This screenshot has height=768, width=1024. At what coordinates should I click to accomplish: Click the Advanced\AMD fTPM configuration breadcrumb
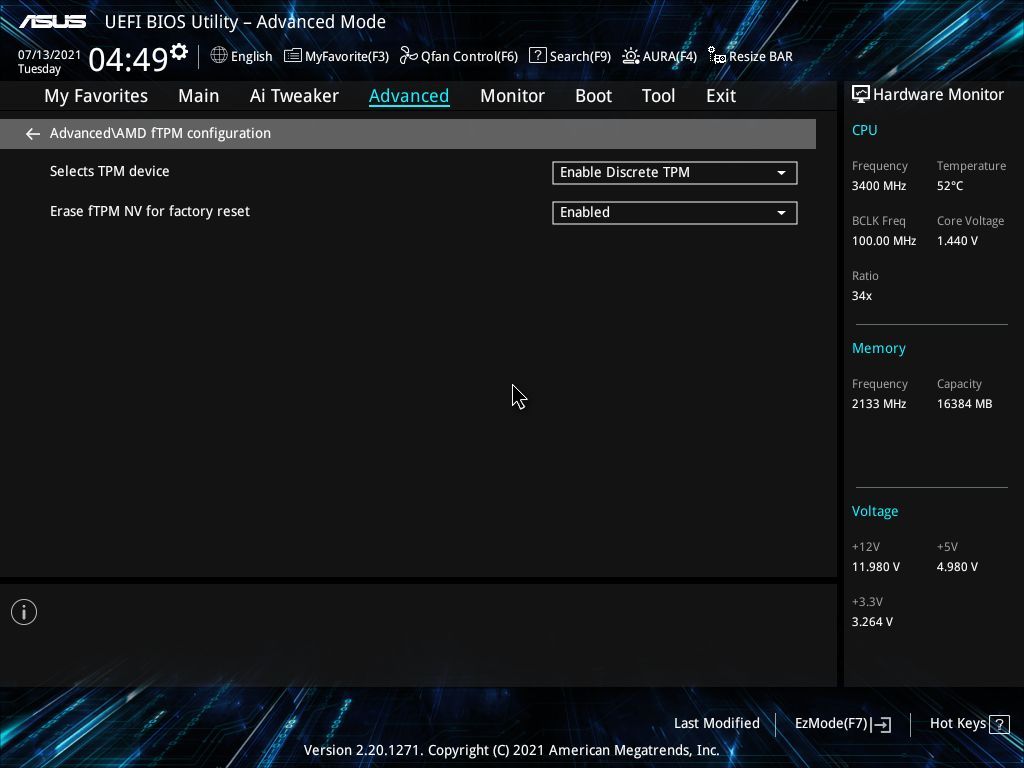tap(160, 133)
